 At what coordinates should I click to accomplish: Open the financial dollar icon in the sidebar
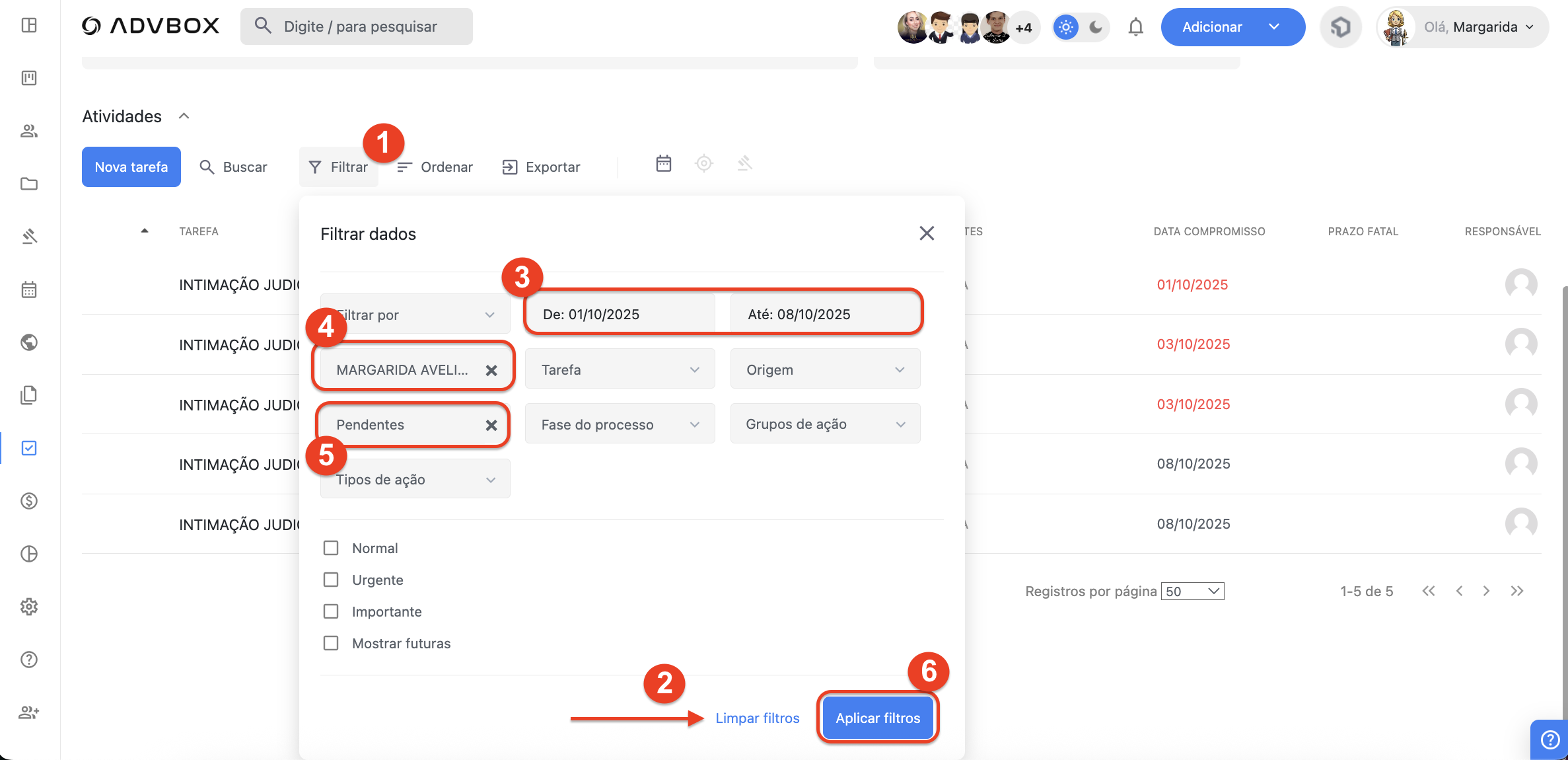click(29, 501)
